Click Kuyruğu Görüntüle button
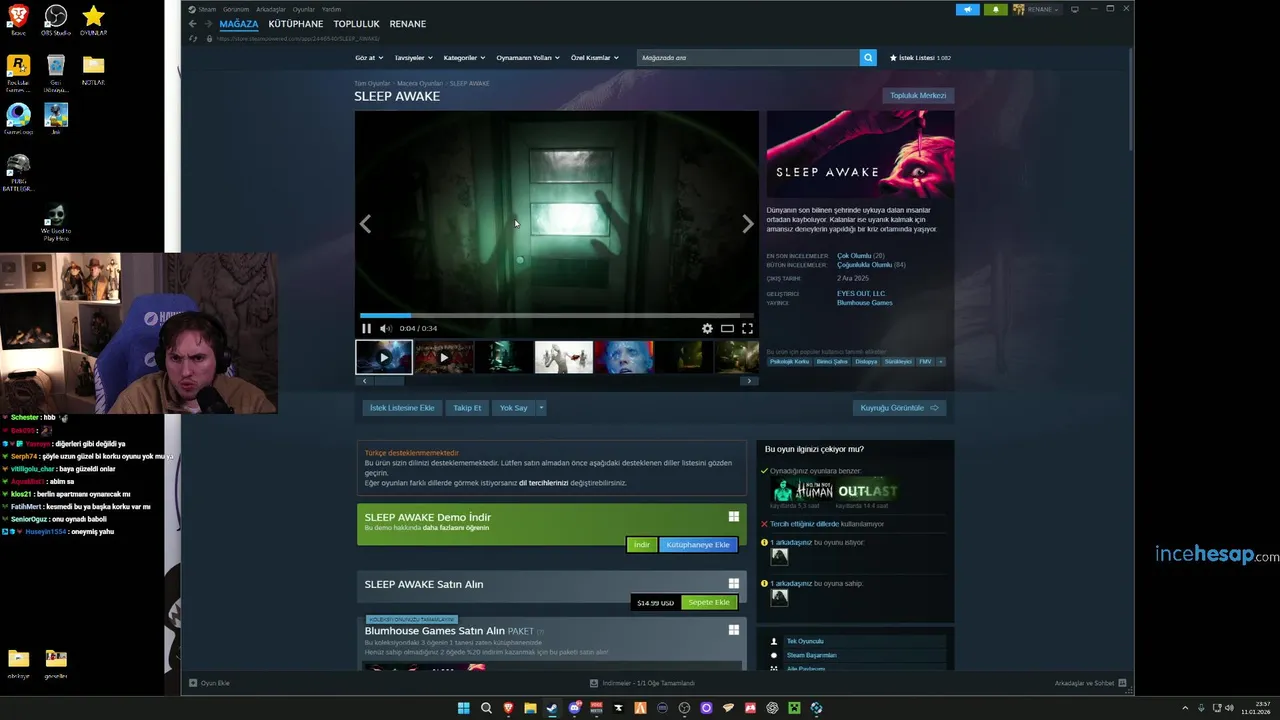 (x=900, y=408)
